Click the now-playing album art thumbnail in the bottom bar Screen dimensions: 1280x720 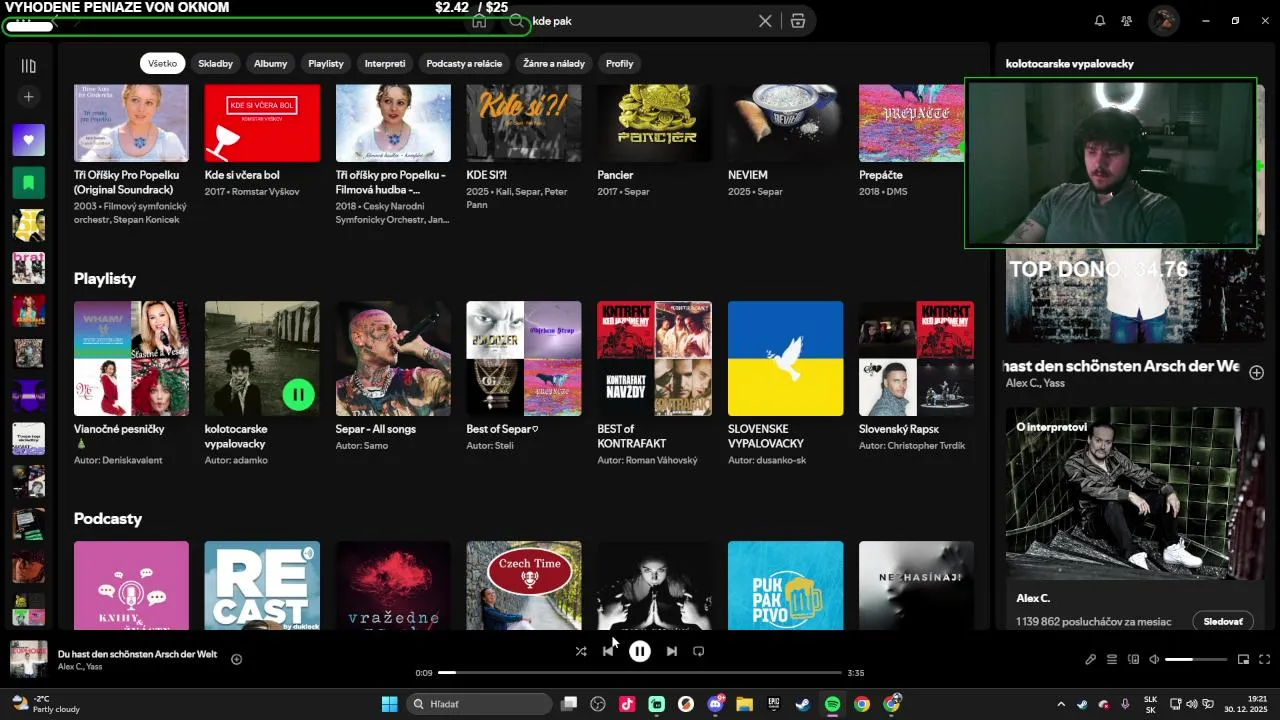pyautogui.click(x=29, y=659)
